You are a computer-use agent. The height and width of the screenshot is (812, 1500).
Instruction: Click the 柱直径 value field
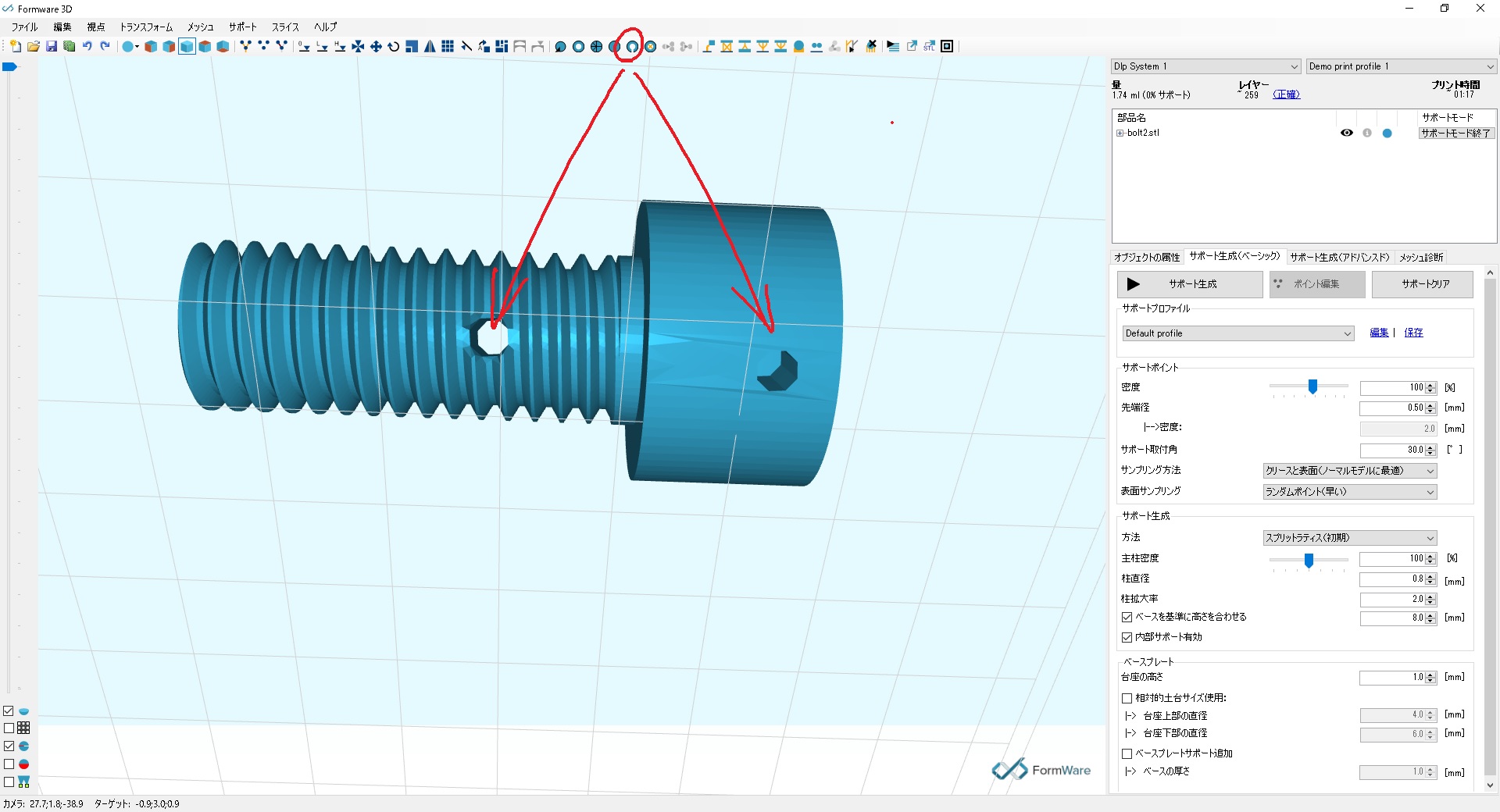[1392, 579]
